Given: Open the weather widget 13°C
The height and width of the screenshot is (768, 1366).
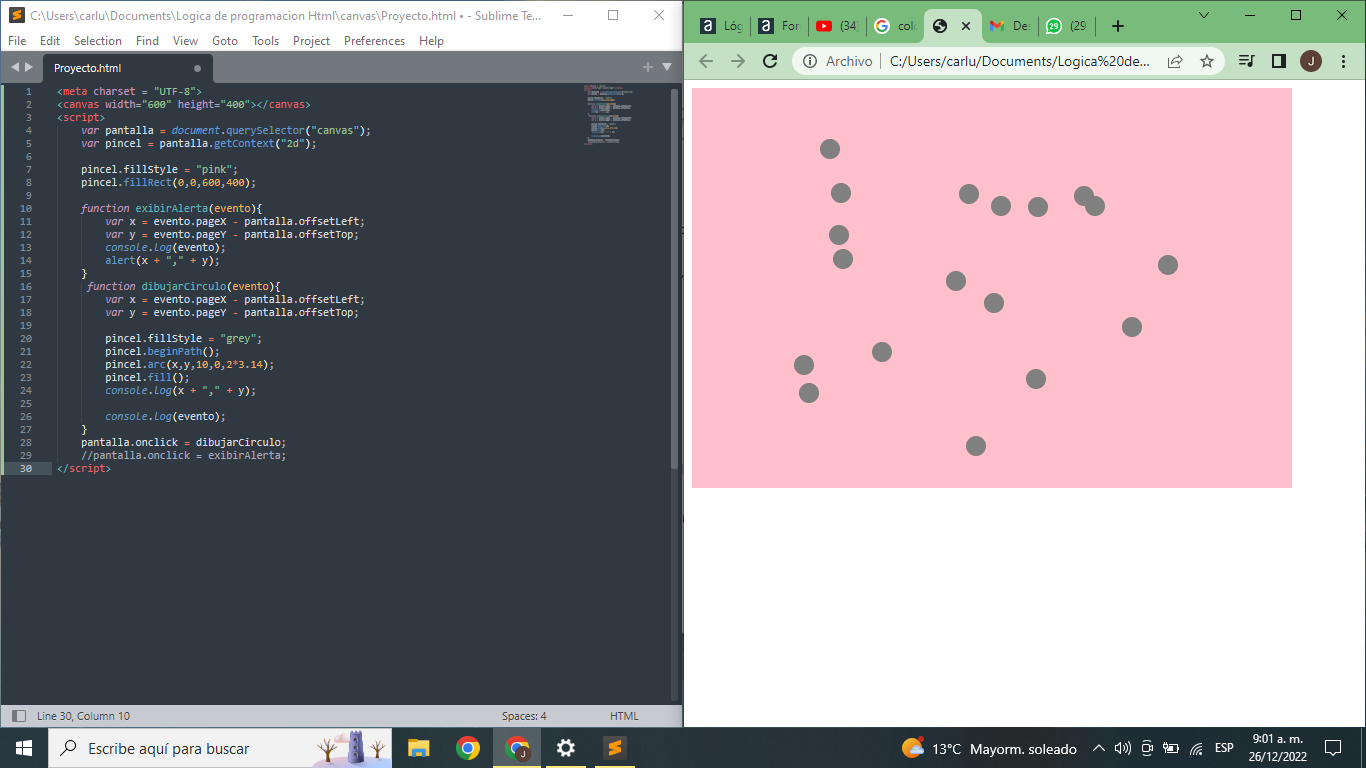Looking at the screenshot, I should (x=988, y=748).
